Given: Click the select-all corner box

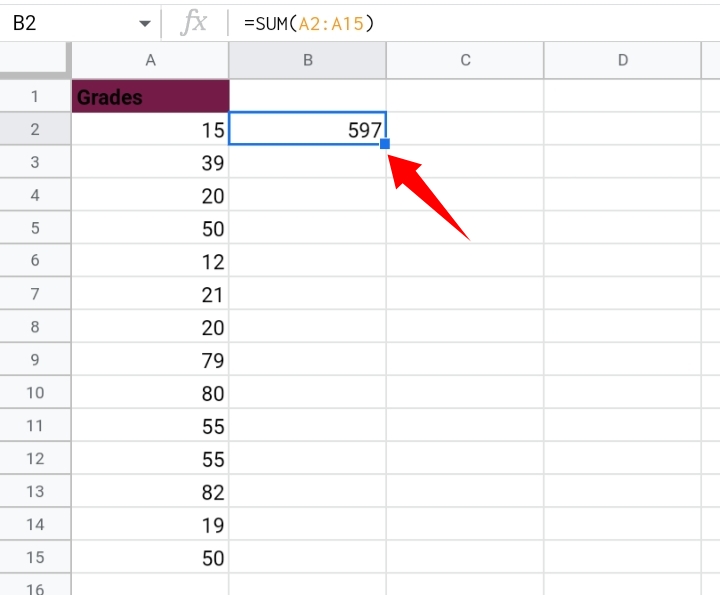Looking at the screenshot, I should click(x=35, y=58).
